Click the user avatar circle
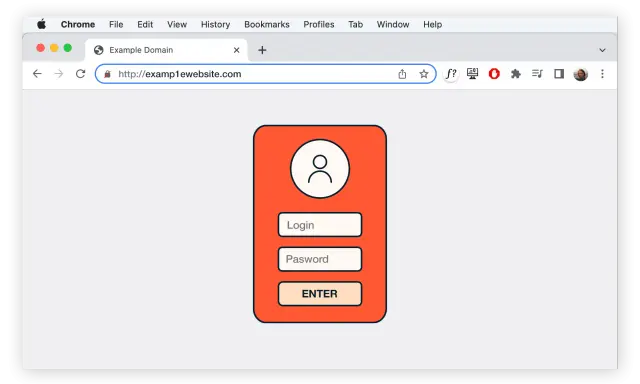The image size is (640, 384). (320, 169)
